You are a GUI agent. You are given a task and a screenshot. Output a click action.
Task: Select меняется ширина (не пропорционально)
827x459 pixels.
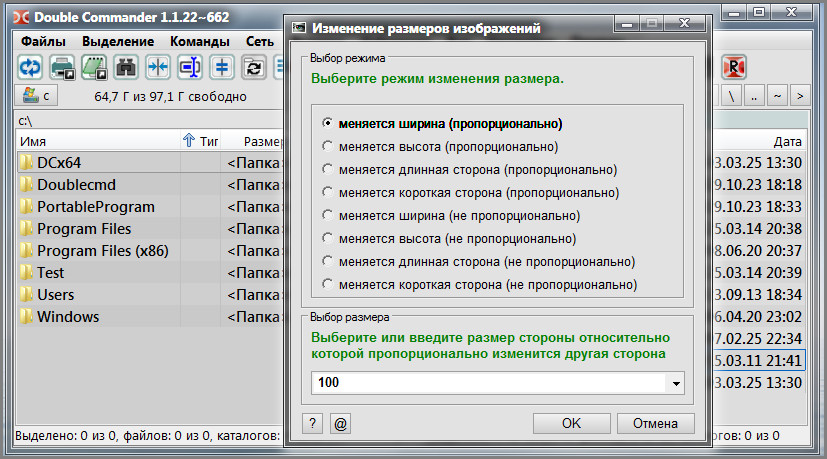point(451,216)
